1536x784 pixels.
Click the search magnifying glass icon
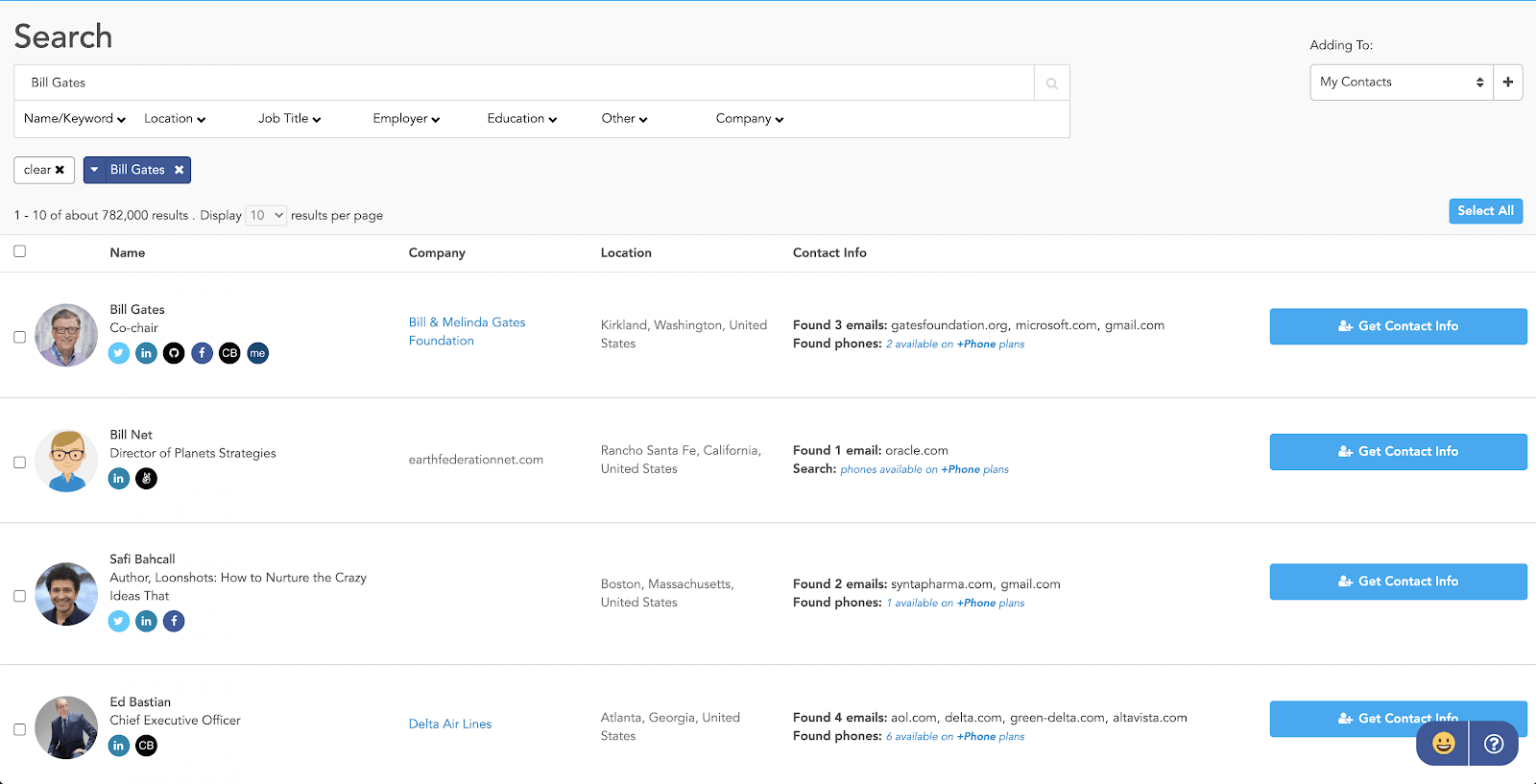pos(1050,82)
